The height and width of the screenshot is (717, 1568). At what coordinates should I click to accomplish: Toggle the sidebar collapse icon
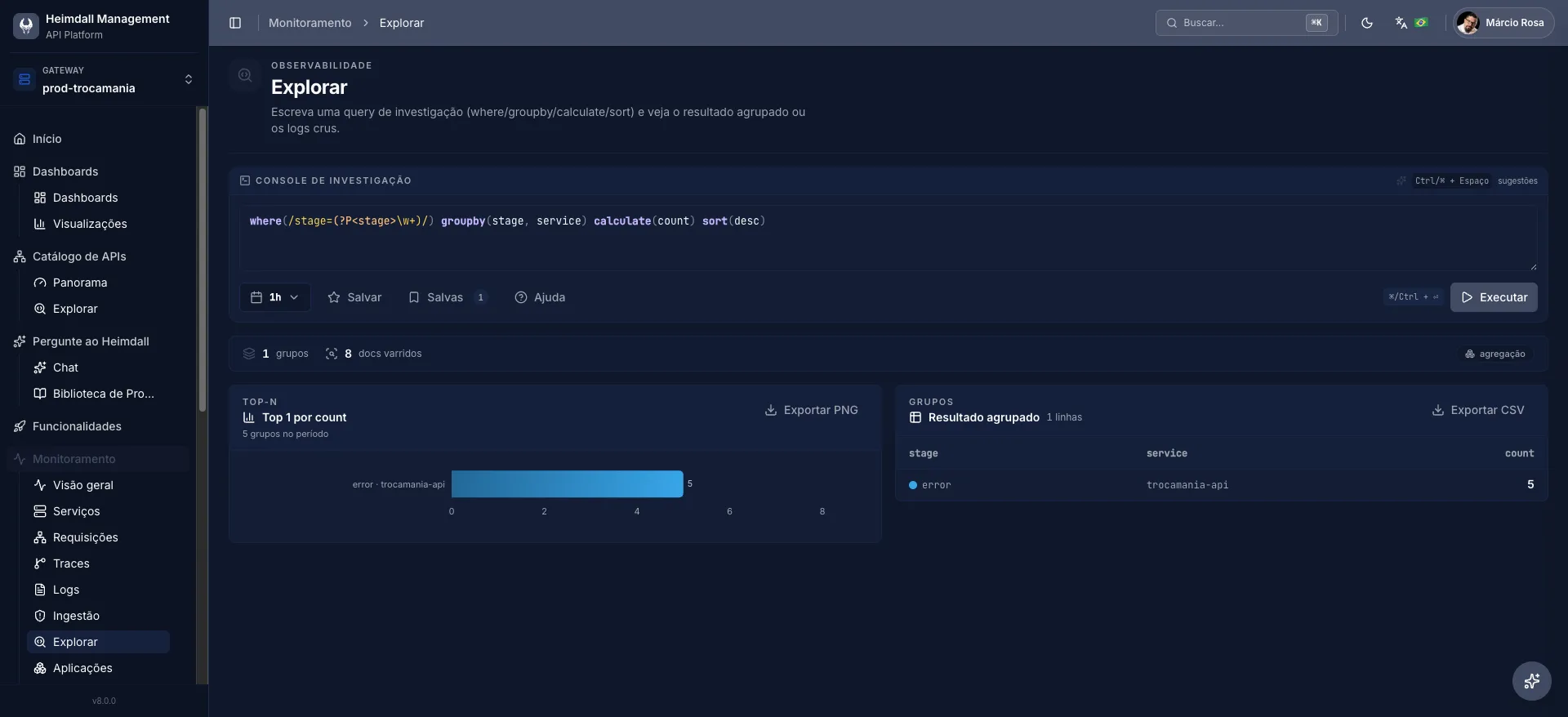click(x=235, y=23)
